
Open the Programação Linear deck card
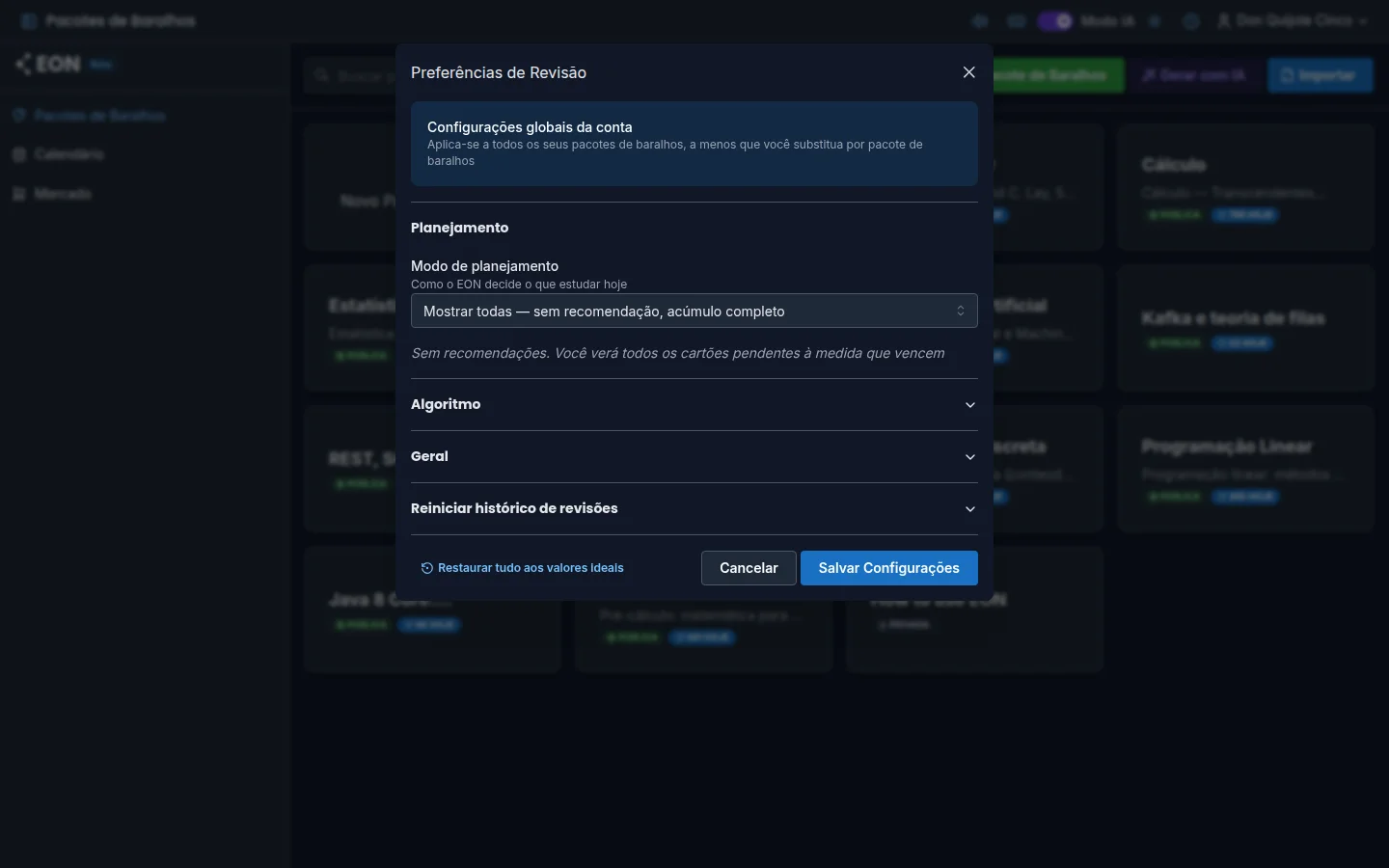(x=1246, y=469)
